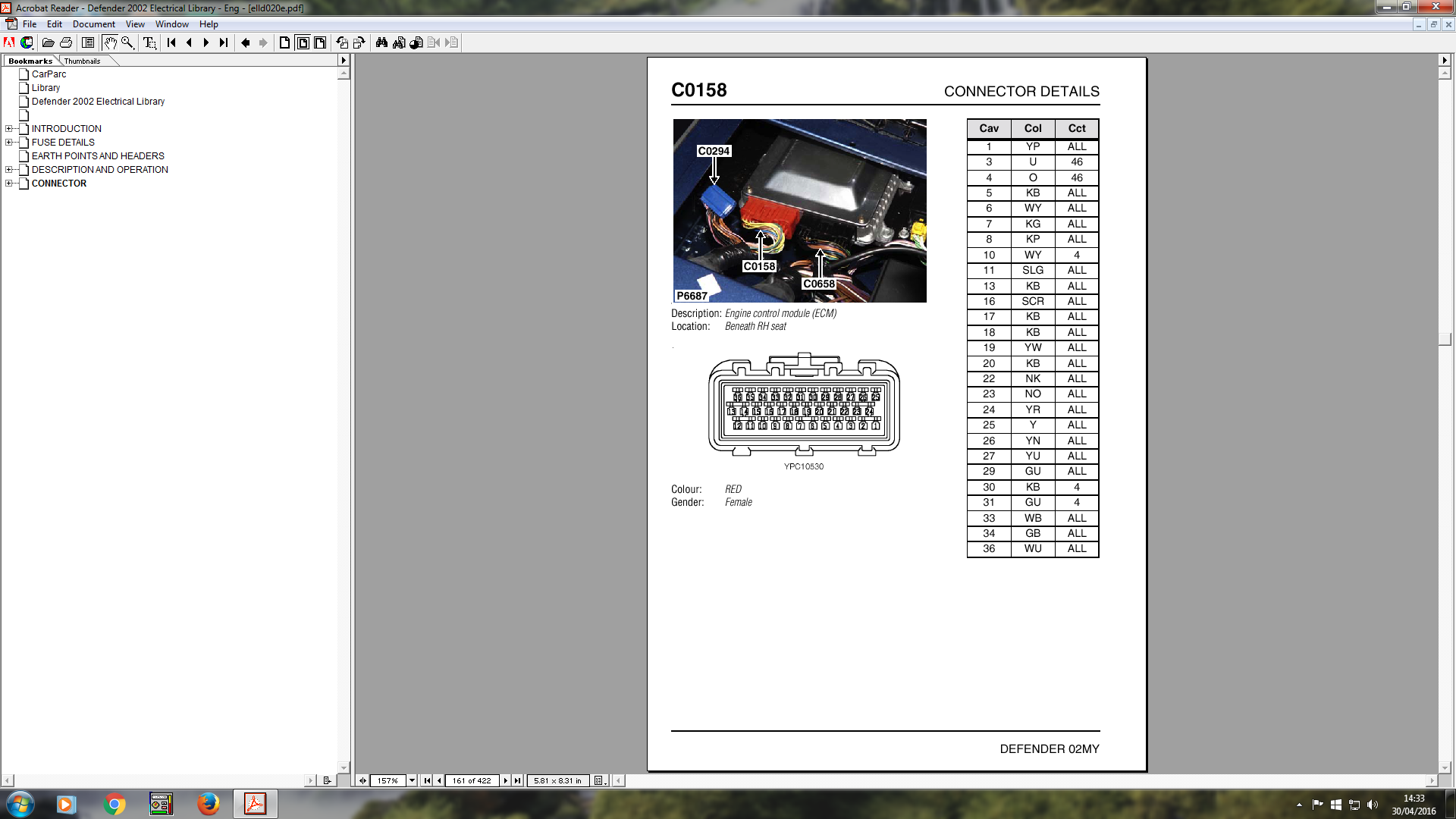Click document vertical scrollbar thumb
The height and width of the screenshot is (819, 1456).
[1445, 339]
